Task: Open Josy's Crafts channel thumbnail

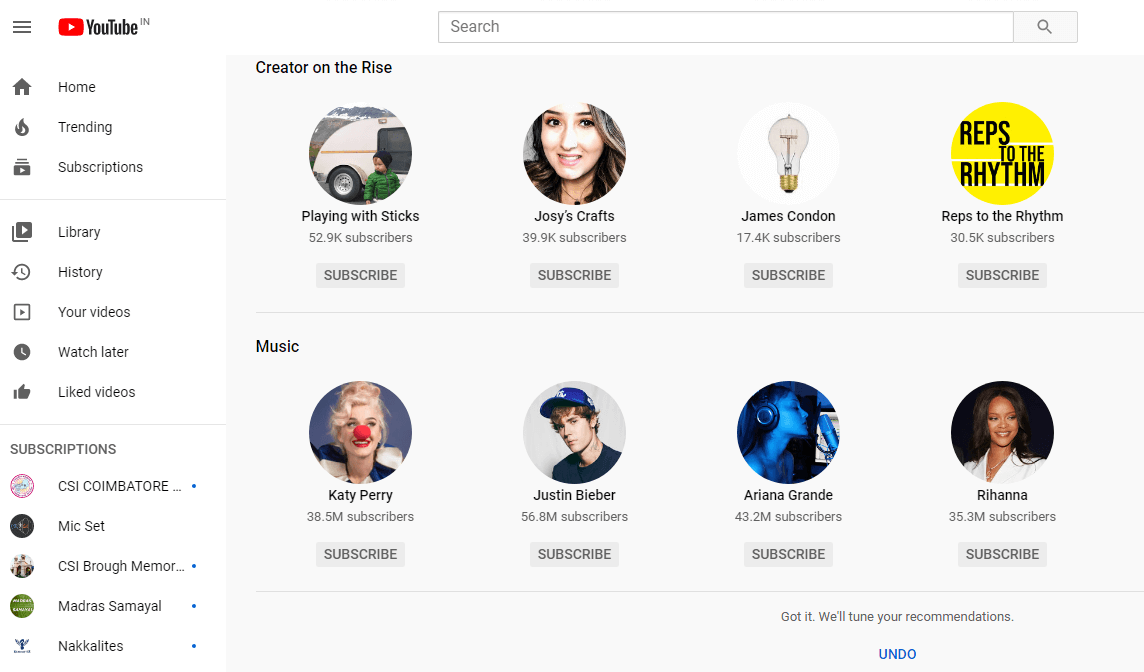Action: [x=574, y=153]
